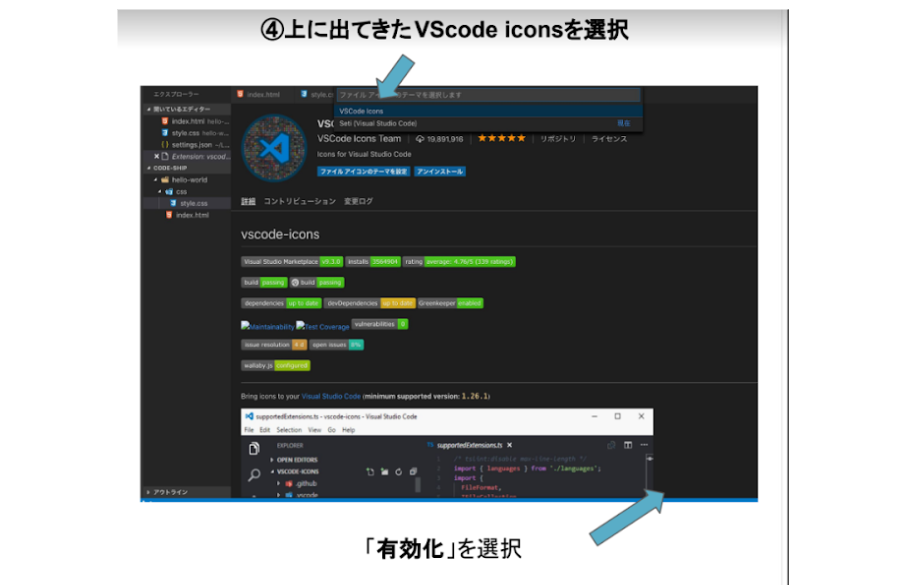Image resolution: width=910 pixels, height=585 pixels.
Task: Click the refresh icon beside VSCODE-ICONS in embedded image
Action: point(399,472)
